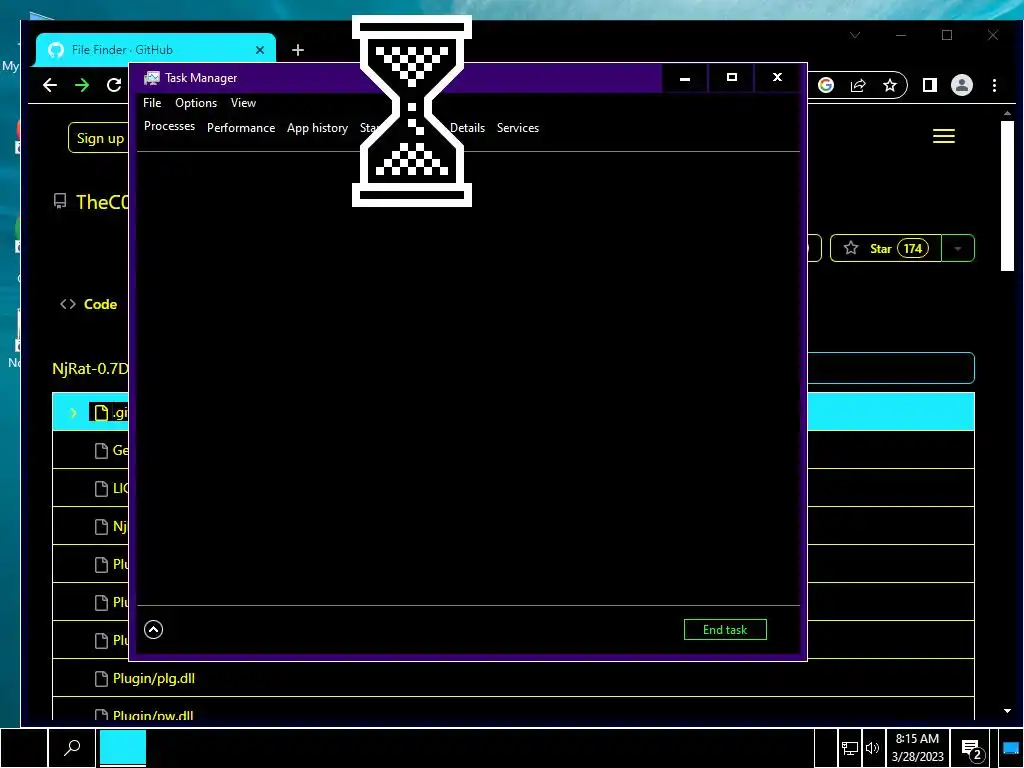Switch to the Performance tab
Viewport: 1024px width, 768px height.
(x=241, y=128)
